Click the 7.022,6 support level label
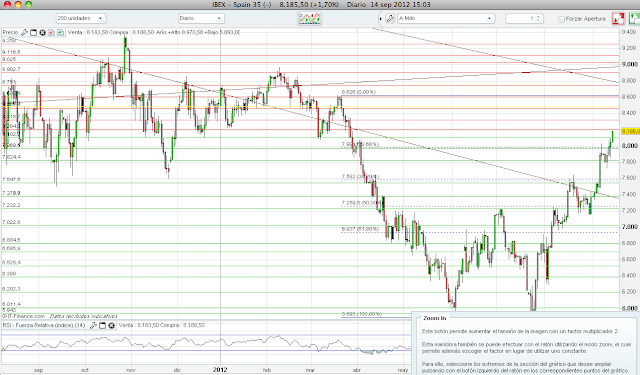The image size is (640, 375). [x=11, y=222]
